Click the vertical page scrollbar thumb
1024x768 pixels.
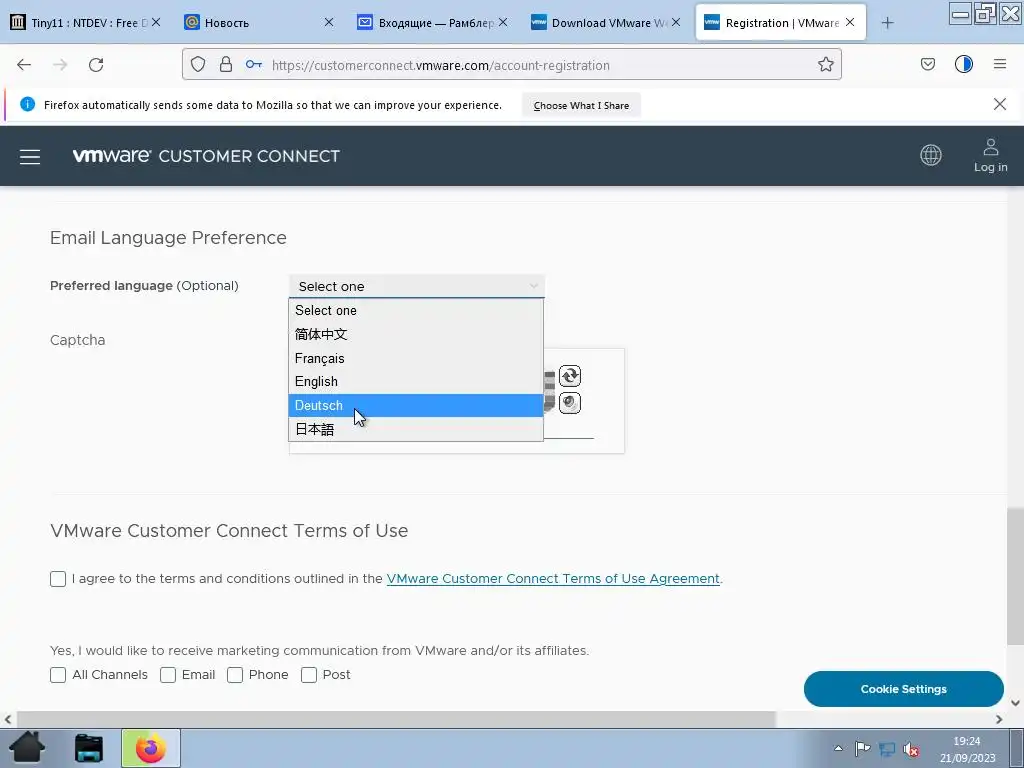coord(1015,575)
